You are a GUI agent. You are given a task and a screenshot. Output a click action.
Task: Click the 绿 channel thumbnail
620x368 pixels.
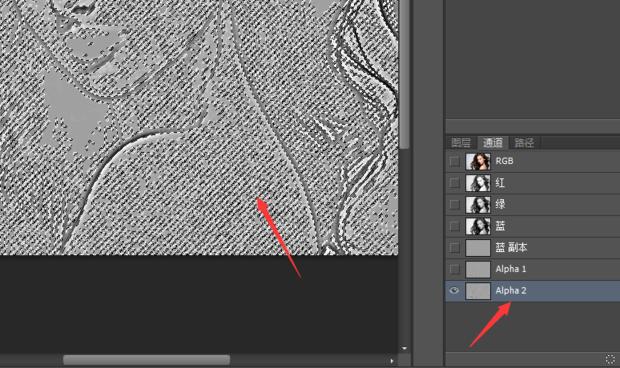point(478,204)
